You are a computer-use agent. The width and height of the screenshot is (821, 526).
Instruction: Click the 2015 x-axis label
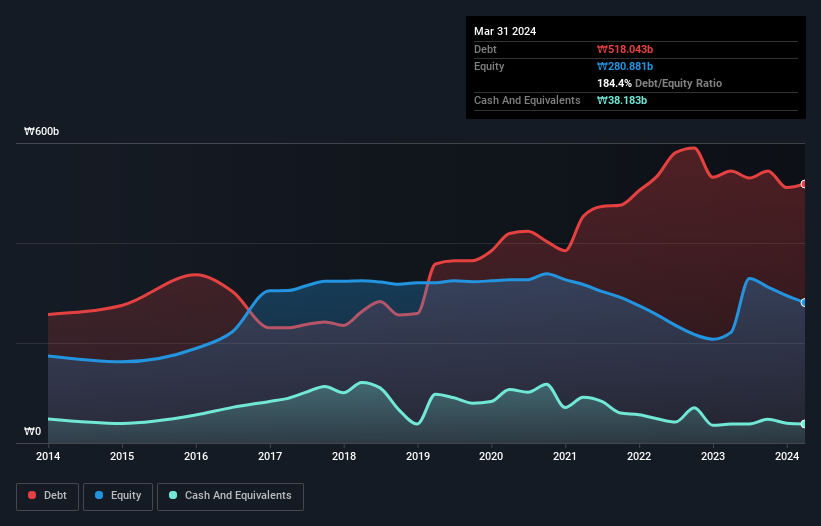click(x=121, y=456)
